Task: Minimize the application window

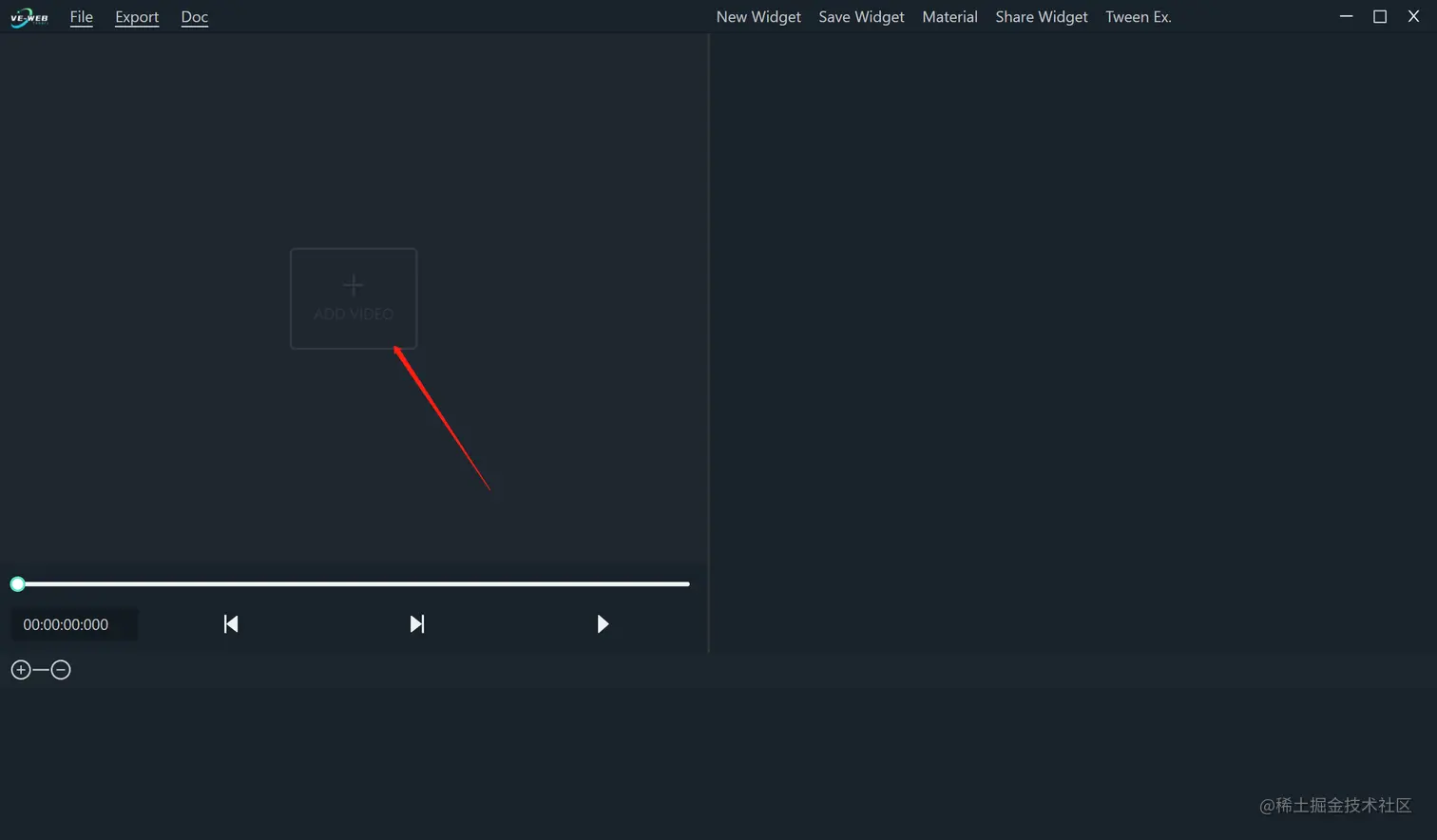Action: coord(1346,16)
